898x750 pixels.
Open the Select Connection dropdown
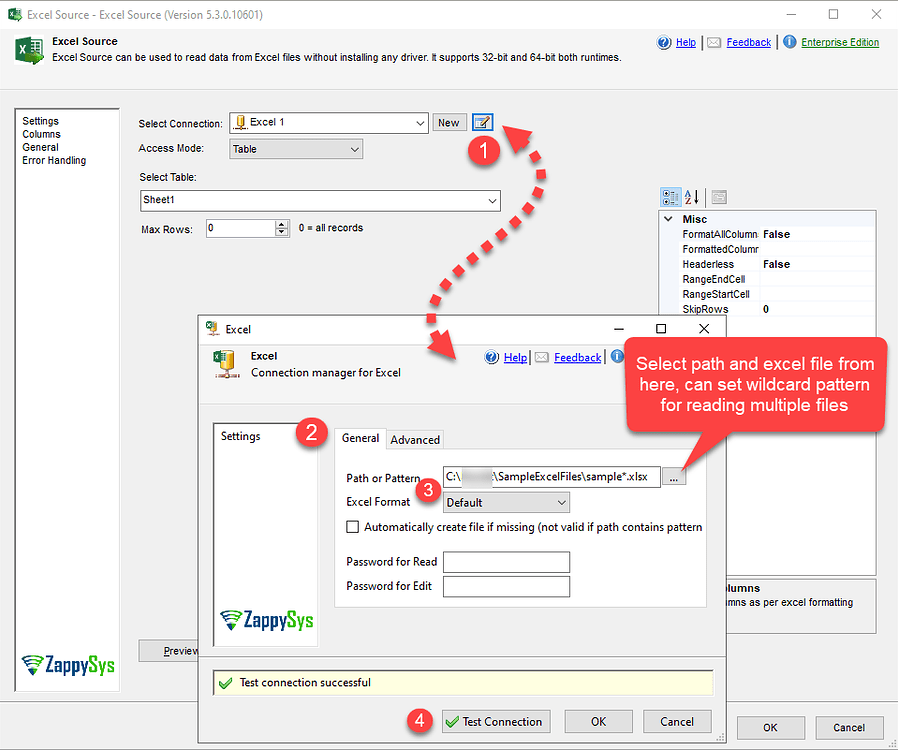[420, 123]
